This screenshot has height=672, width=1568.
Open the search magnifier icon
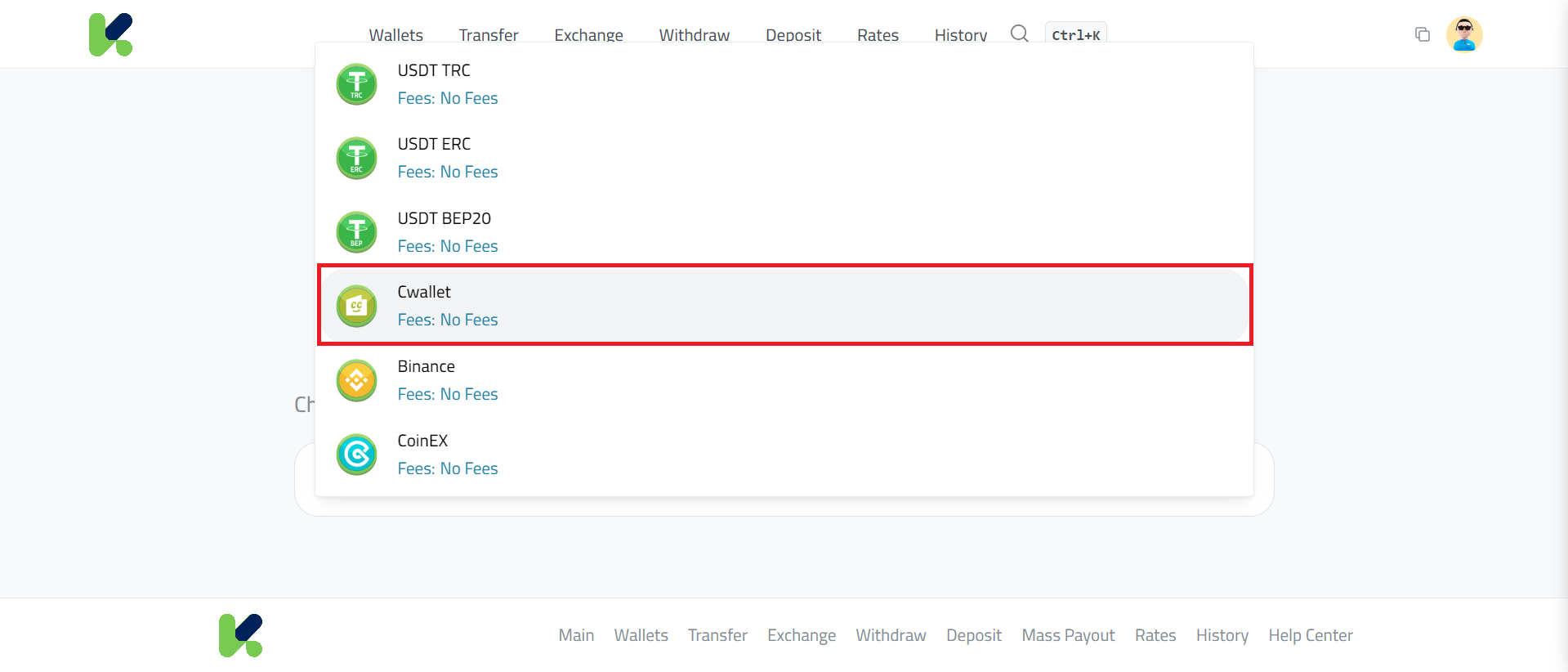[1019, 34]
